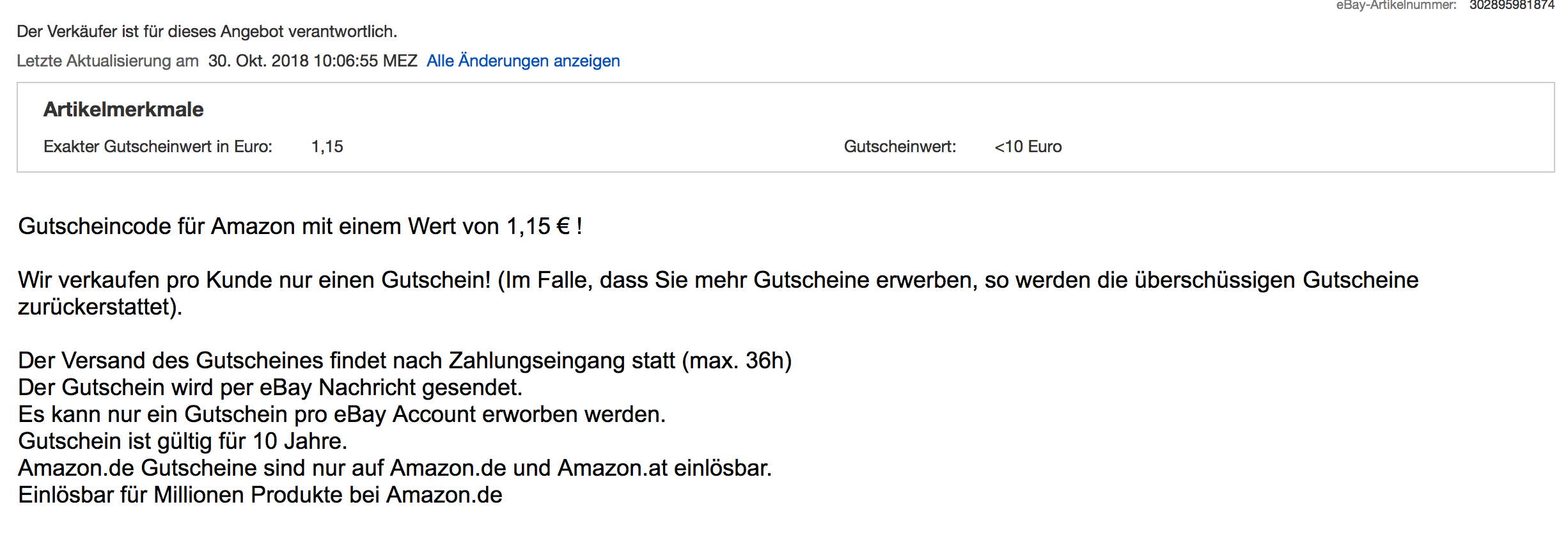Click the 30. Okt. 2018 update timestamp
The width and height of the screenshot is (1568, 555).
point(312,61)
